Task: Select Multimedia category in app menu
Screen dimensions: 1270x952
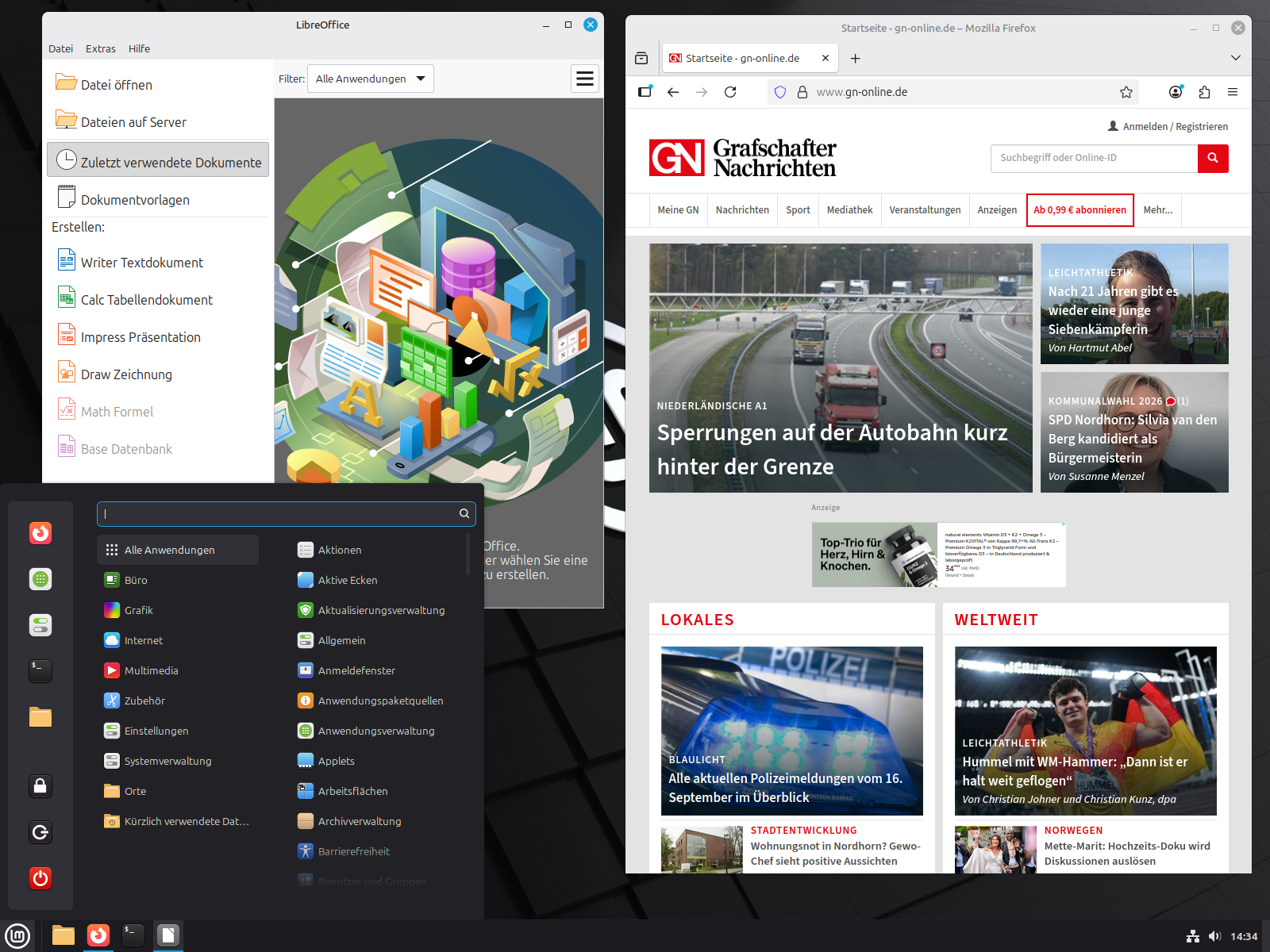Action: click(x=178, y=670)
